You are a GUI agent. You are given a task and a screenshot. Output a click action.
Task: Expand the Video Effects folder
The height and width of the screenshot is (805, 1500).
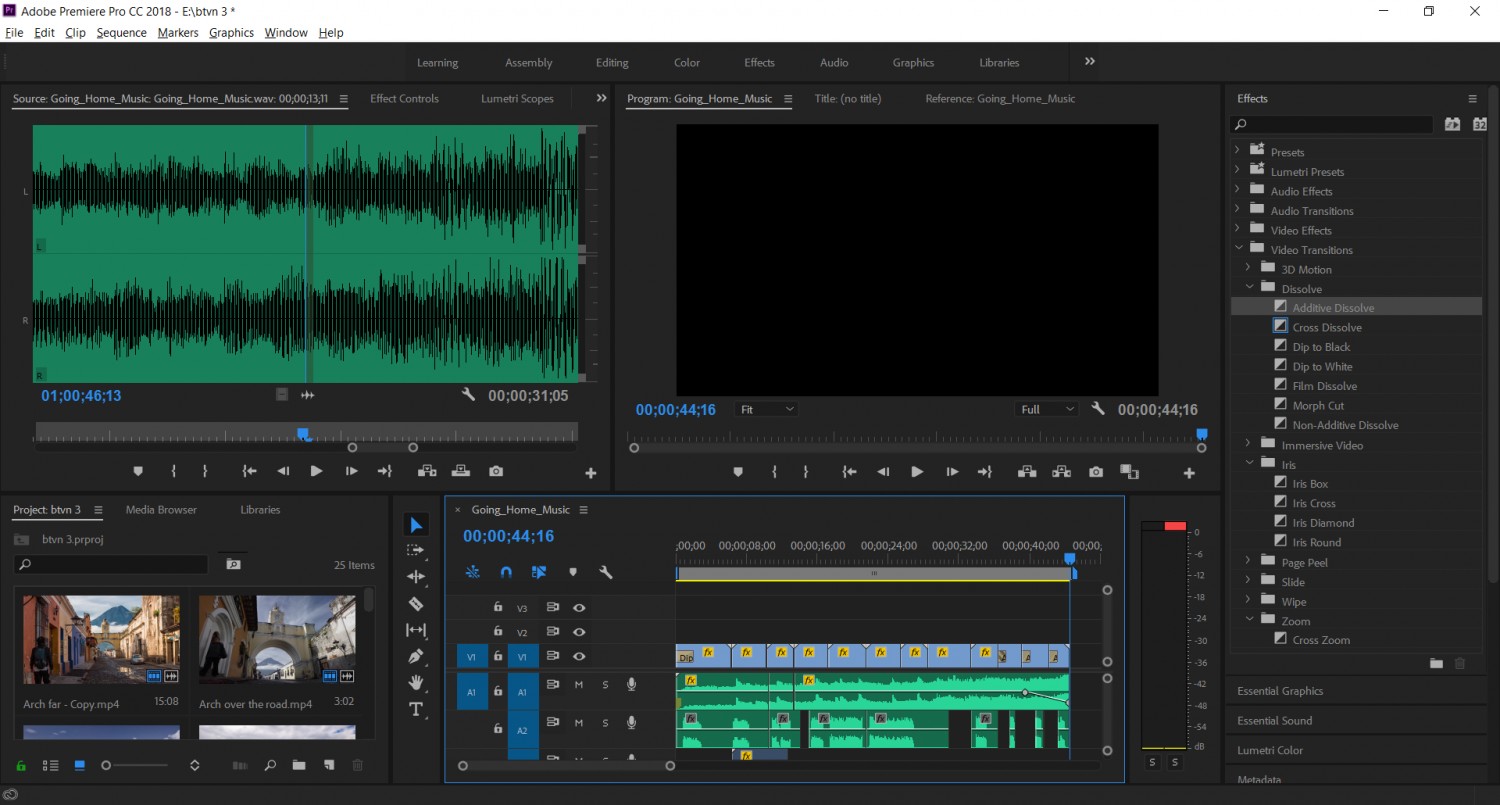pos(1237,230)
